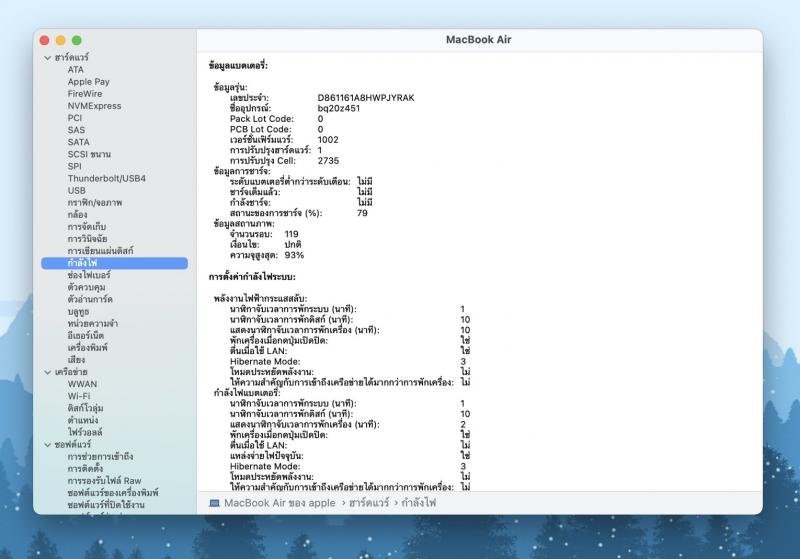Screen dimensions: 800x559
Task: Collapse the ฮาร์ดแวร์ section in sidebar
Action: pyautogui.click(x=47, y=58)
